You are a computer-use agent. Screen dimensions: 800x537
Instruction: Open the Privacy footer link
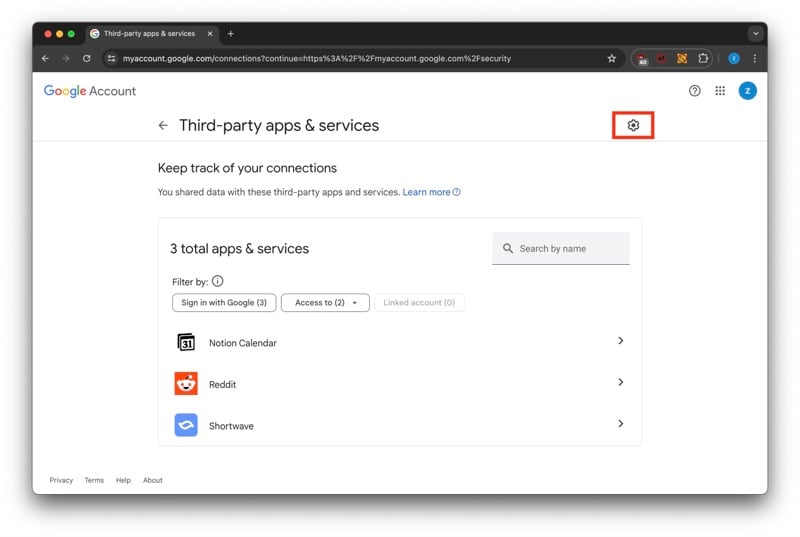click(61, 480)
